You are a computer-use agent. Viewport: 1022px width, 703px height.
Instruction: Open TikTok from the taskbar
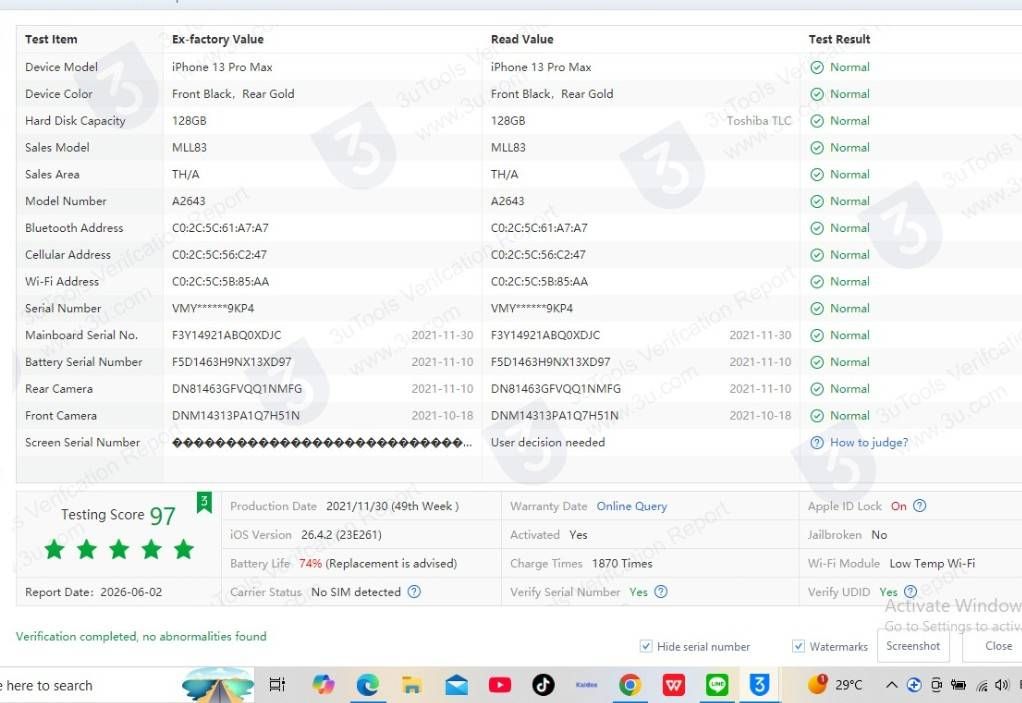[x=543, y=685]
